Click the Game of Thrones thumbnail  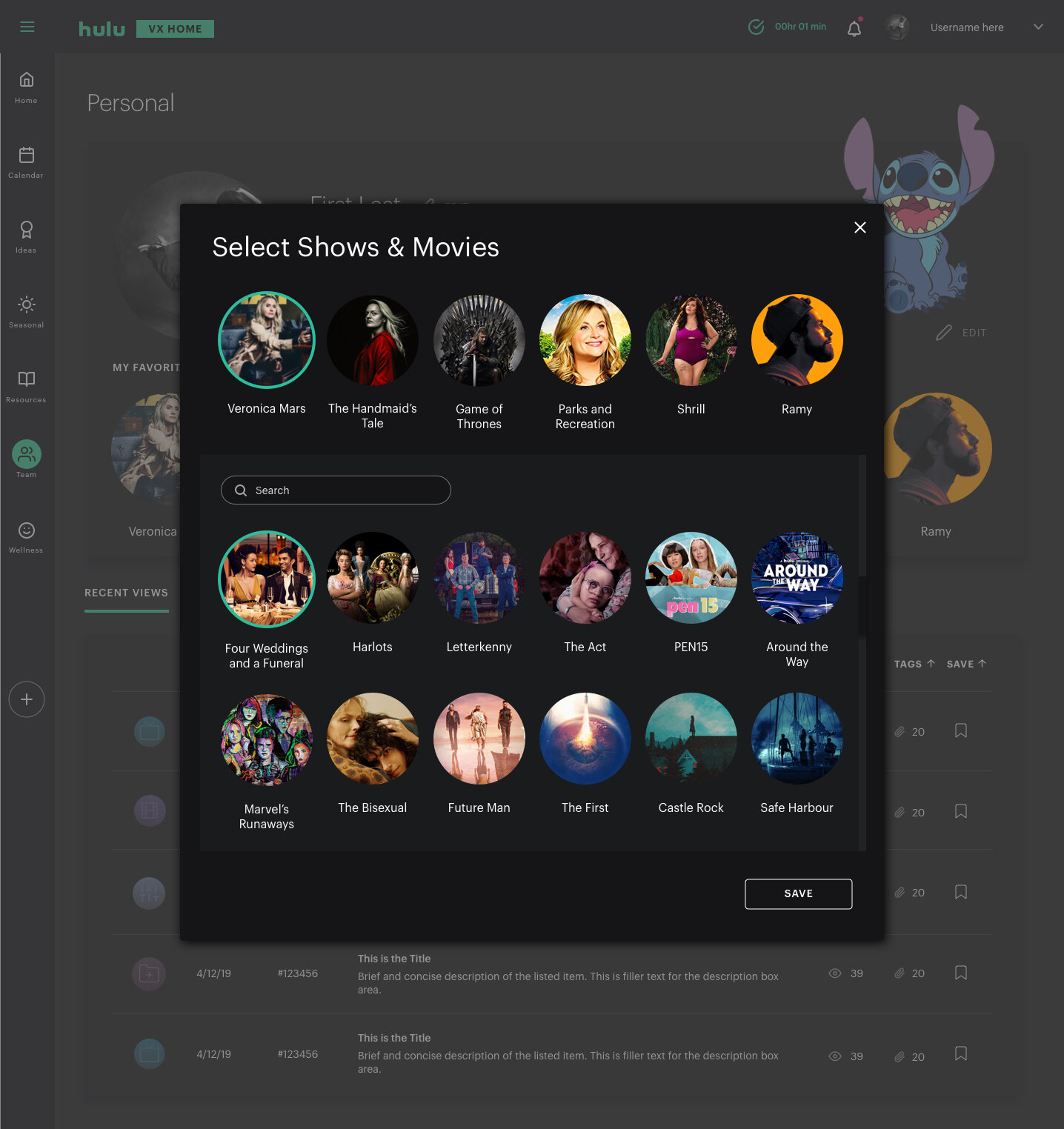click(x=479, y=340)
